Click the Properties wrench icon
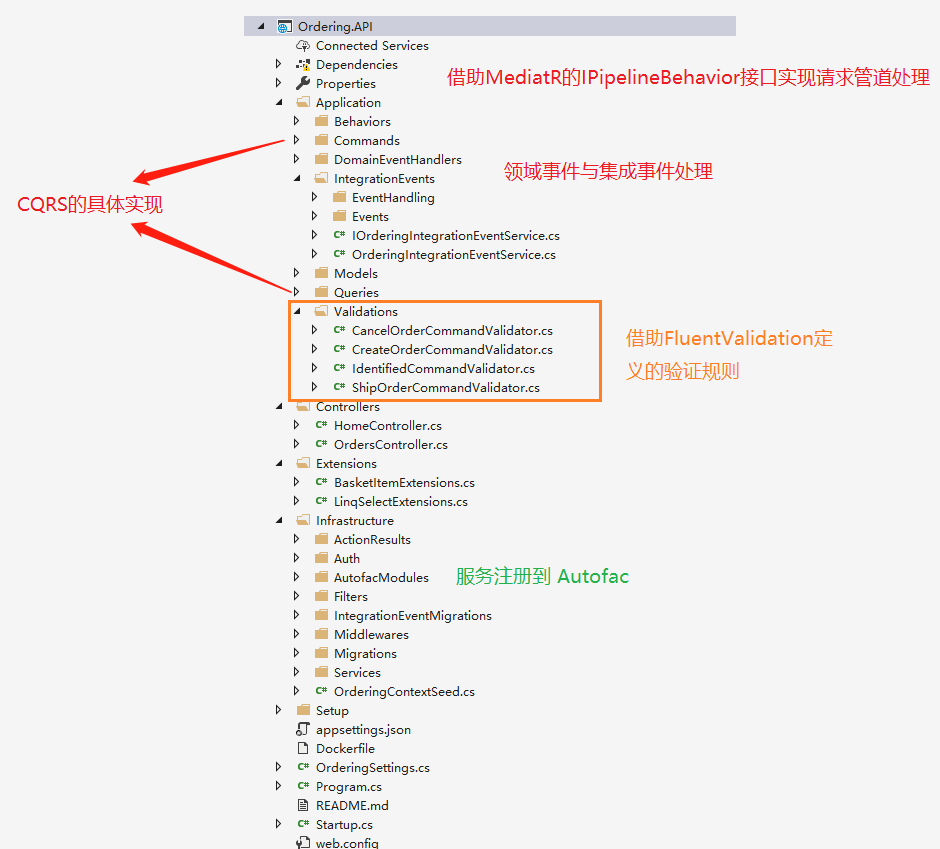 point(303,84)
